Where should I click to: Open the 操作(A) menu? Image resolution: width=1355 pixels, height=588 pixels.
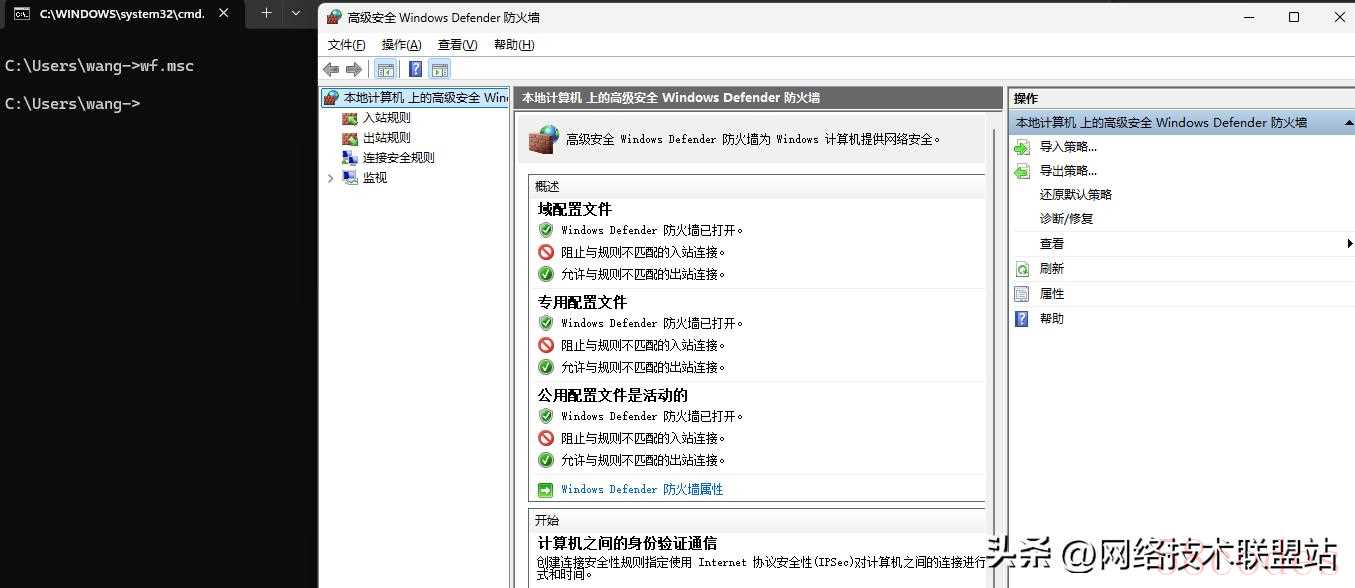(x=401, y=45)
